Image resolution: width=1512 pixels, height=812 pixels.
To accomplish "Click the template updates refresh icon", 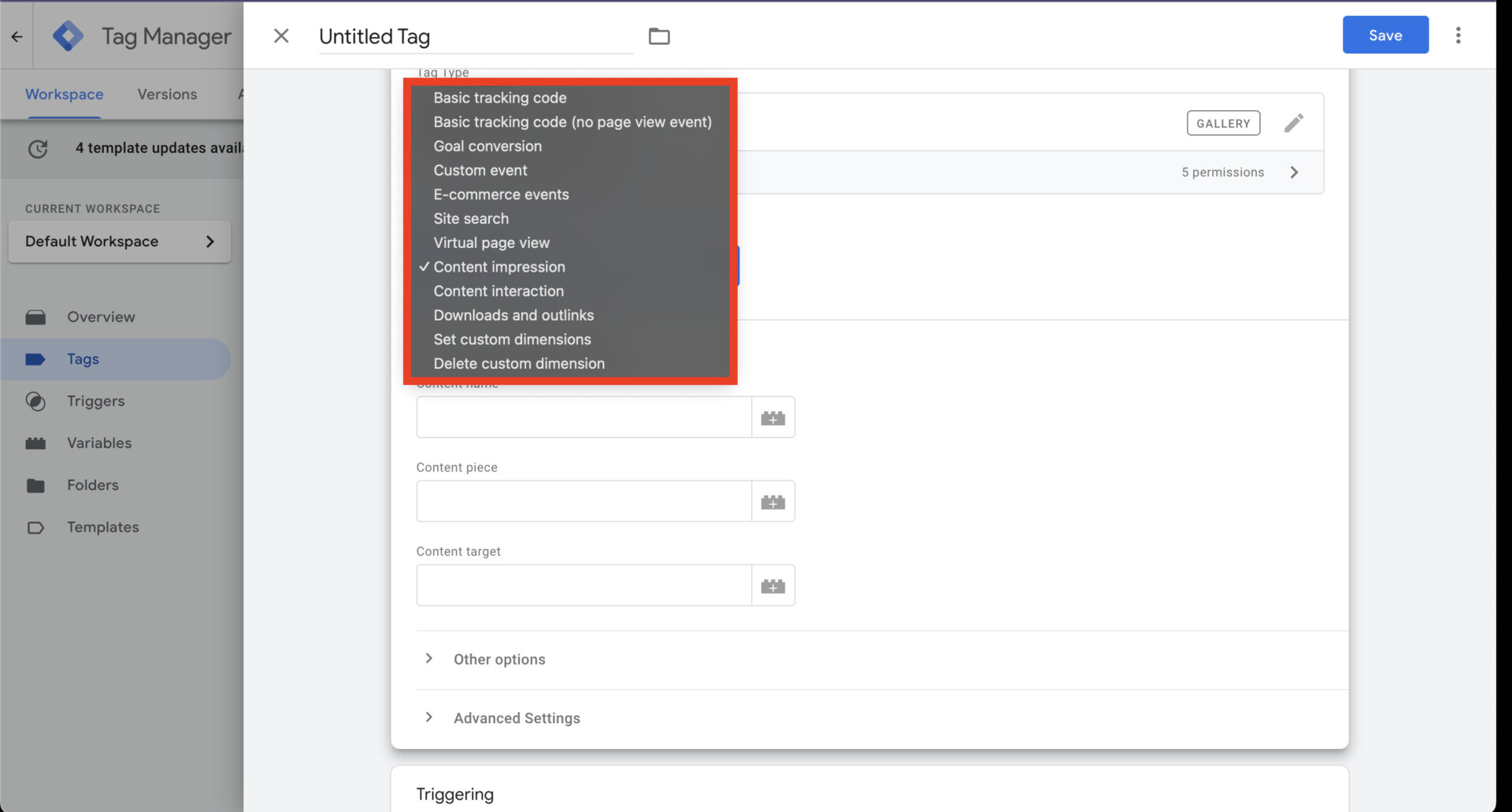I will [x=38, y=148].
